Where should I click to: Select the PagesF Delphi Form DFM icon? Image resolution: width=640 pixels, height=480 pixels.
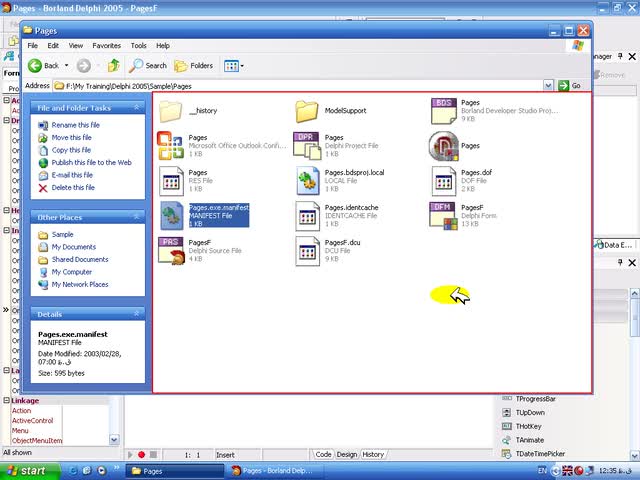tap(444, 216)
